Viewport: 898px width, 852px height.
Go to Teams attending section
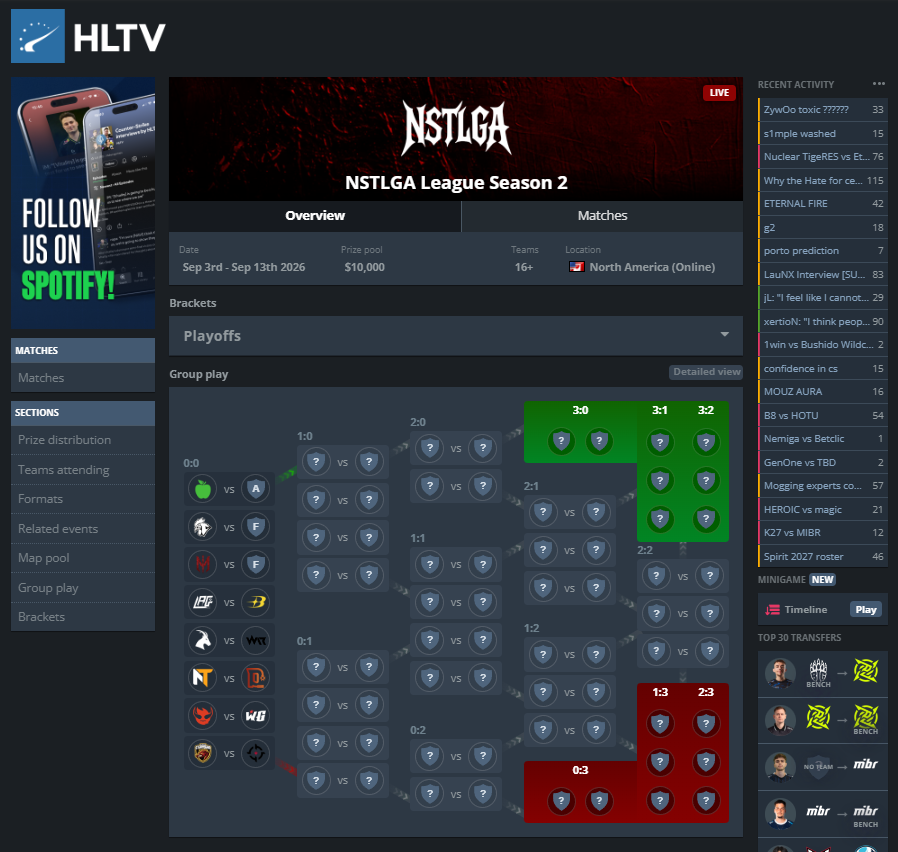[82, 470]
